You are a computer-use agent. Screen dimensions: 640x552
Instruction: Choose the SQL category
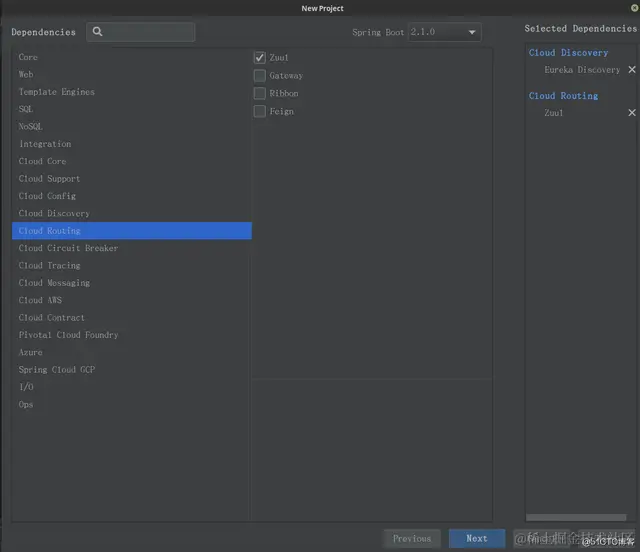click(131, 109)
